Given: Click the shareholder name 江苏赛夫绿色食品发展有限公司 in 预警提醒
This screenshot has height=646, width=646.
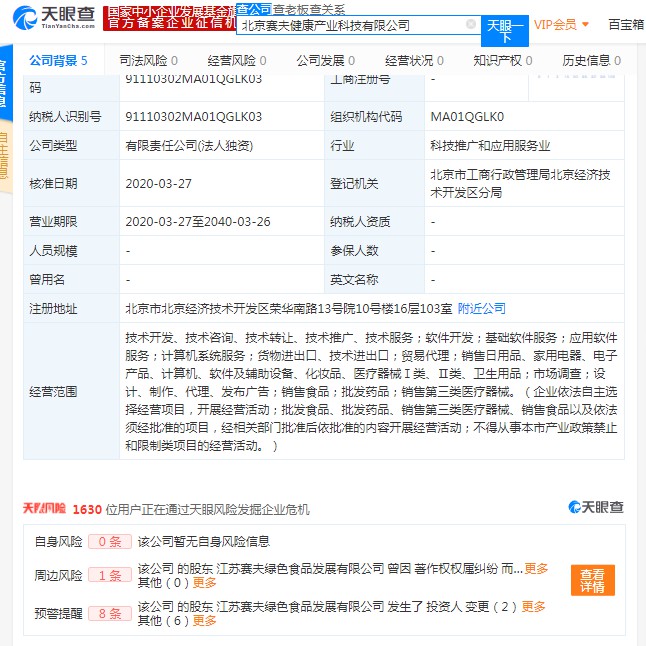Looking at the screenshot, I should click(x=300, y=606).
